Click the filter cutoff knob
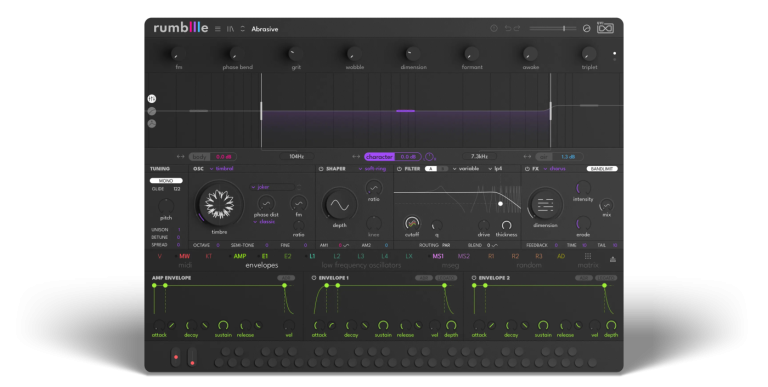Screen dimensions: 768x387 pyautogui.click(x=412, y=224)
